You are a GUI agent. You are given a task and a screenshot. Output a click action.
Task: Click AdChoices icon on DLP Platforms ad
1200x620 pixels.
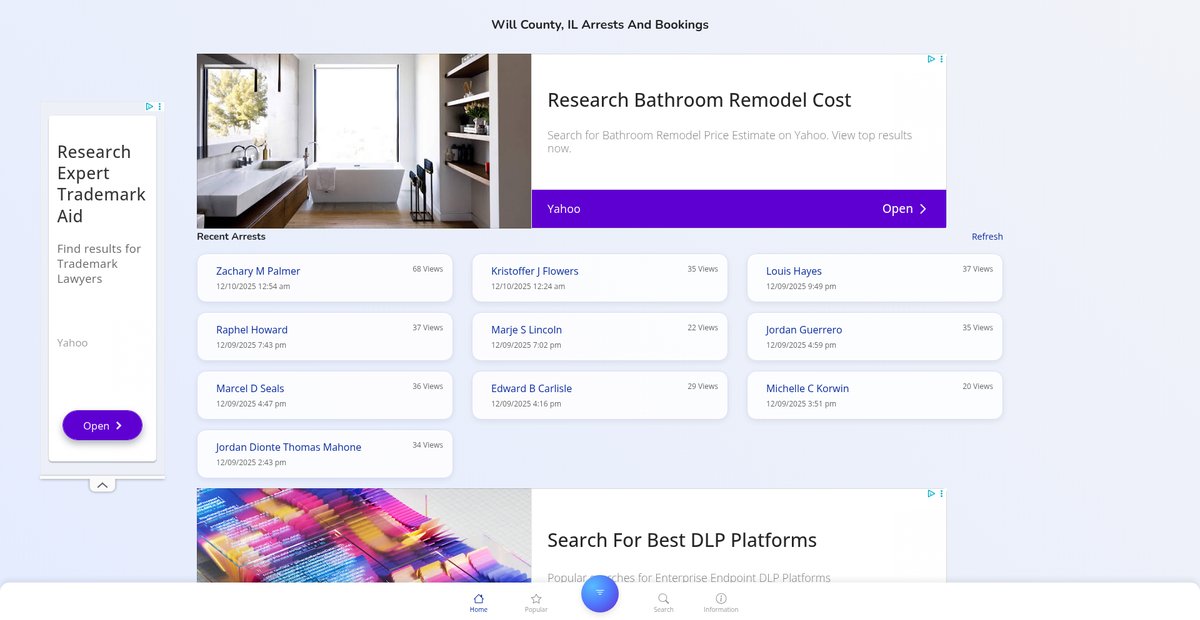coord(930,494)
